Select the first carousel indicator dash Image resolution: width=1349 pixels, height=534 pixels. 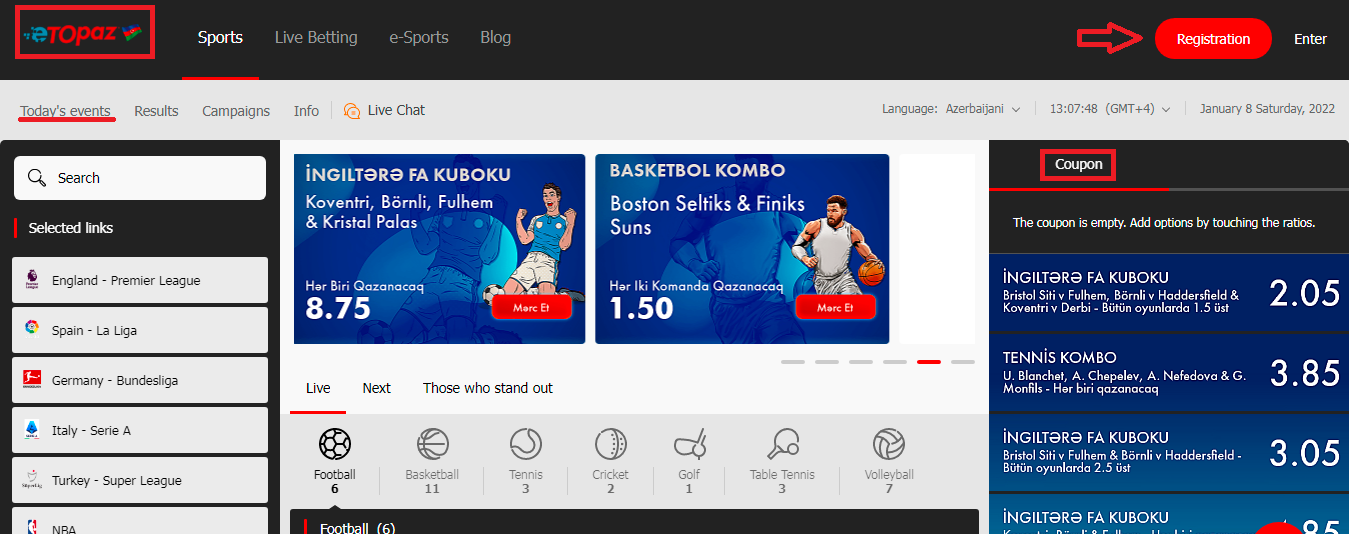(793, 362)
